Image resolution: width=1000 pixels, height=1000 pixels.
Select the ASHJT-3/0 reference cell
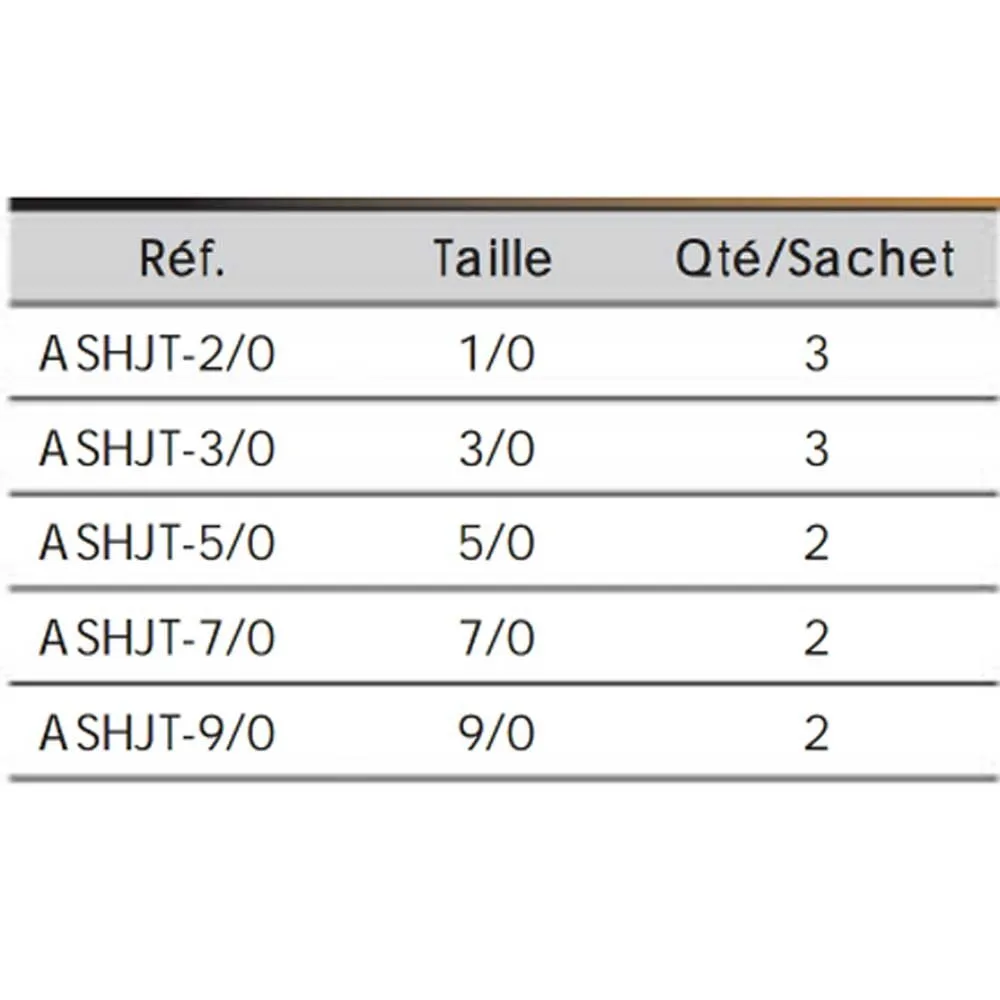point(157,450)
